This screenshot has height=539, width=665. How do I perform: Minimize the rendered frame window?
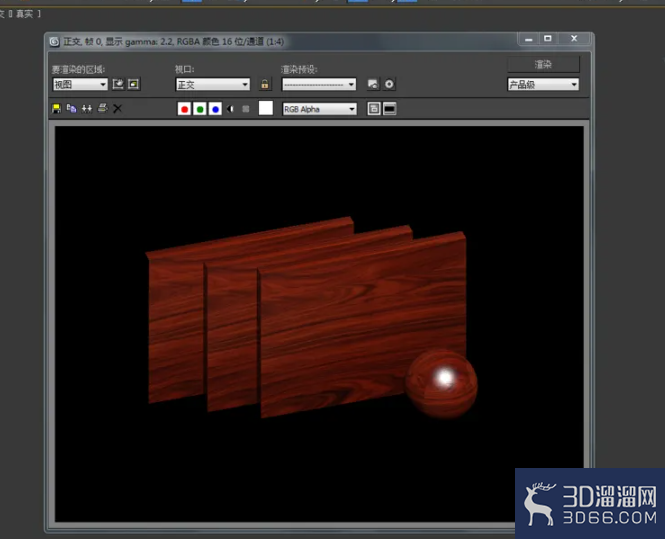(528, 39)
